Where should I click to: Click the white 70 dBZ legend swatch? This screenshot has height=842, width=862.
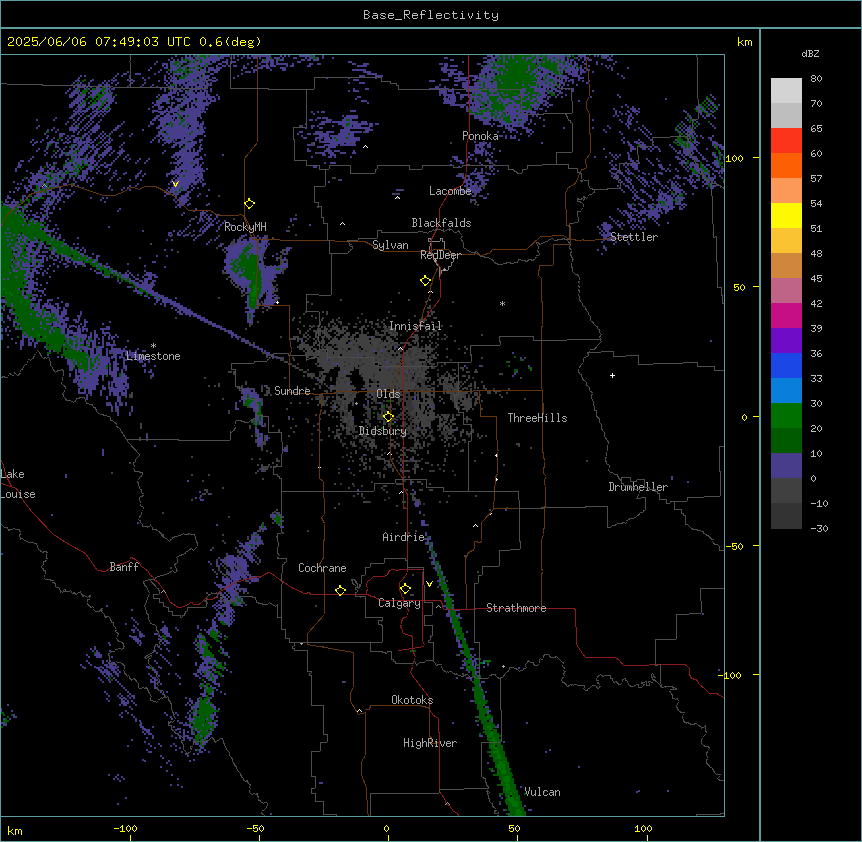(786, 91)
